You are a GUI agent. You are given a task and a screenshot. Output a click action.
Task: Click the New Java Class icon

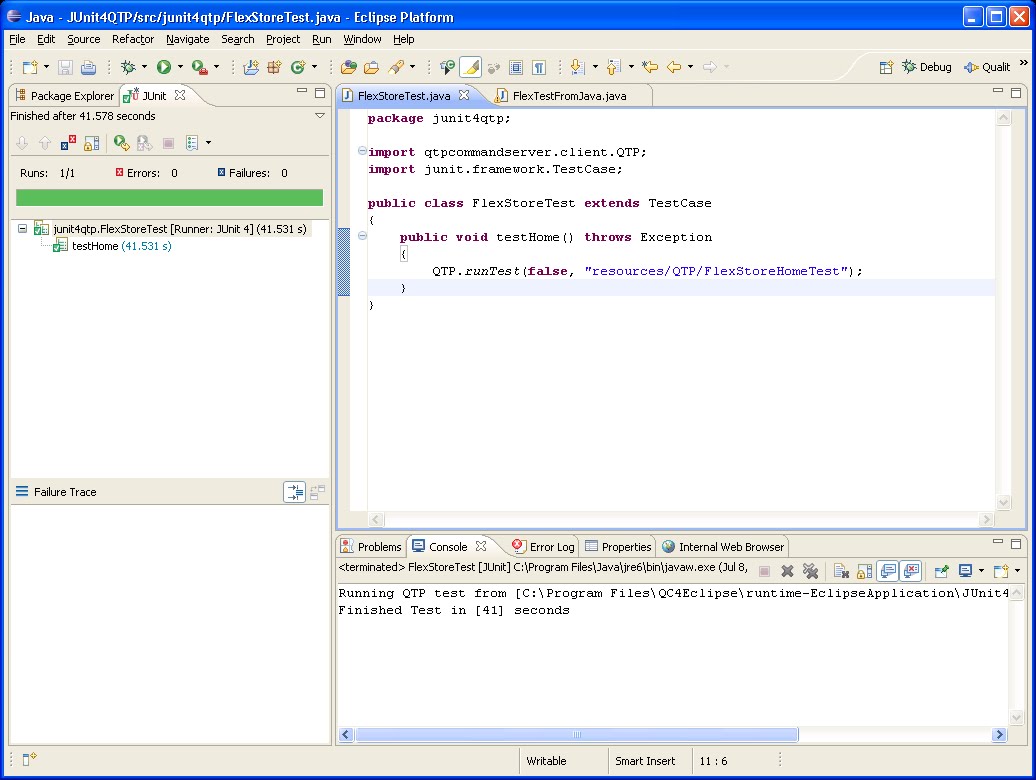(x=298, y=67)
